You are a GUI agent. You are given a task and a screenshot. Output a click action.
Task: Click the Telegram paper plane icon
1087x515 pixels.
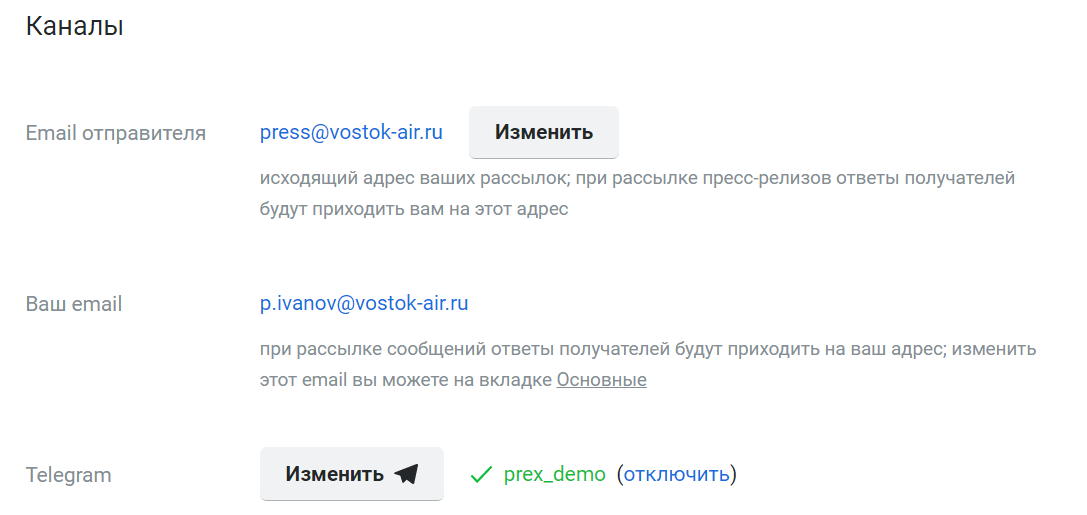406,474
